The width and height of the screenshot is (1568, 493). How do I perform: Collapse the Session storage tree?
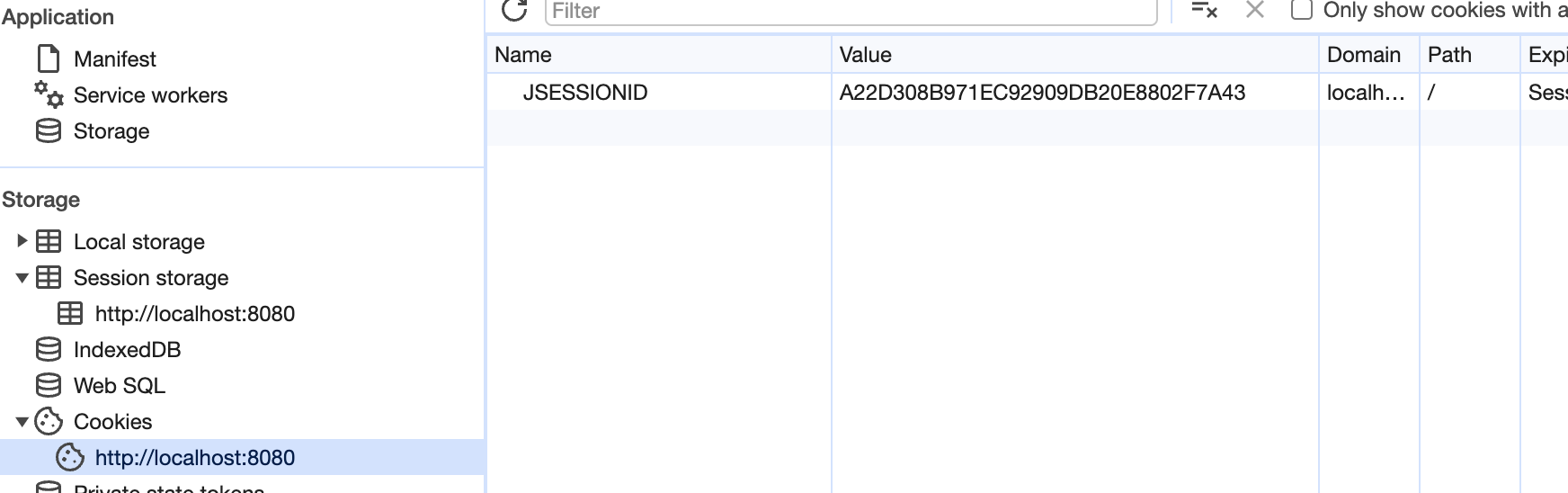[22, 278]
